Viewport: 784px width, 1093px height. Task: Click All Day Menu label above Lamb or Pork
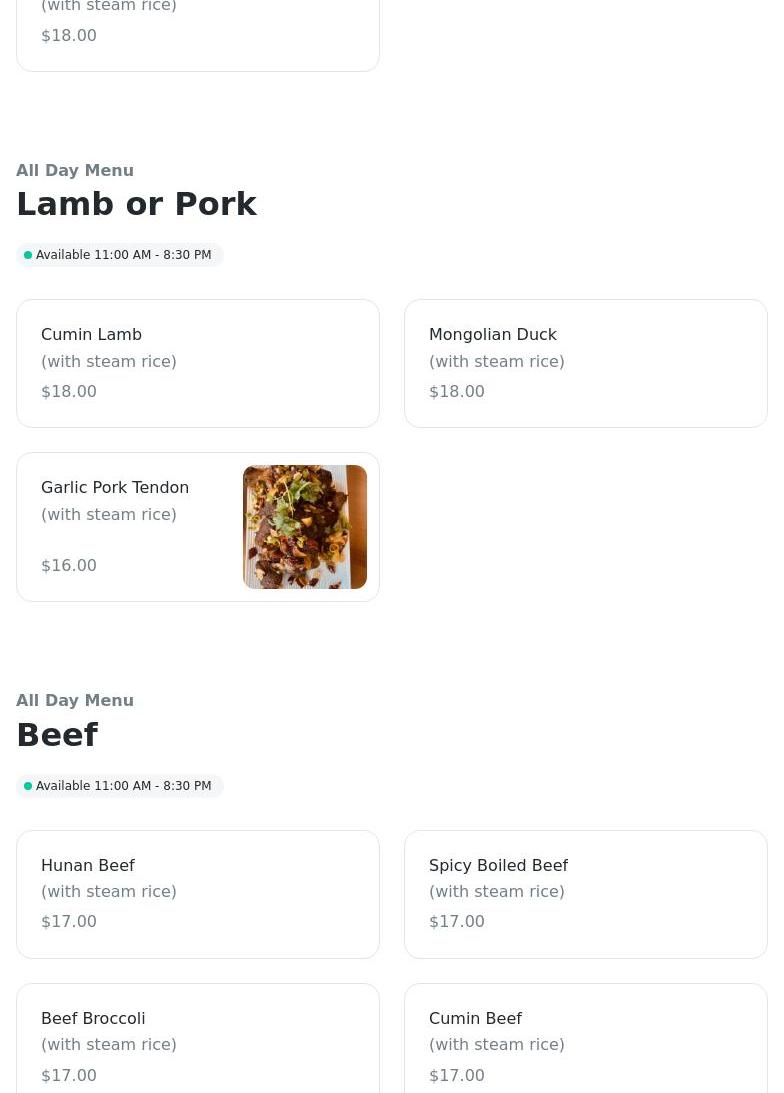click(75, 171)
